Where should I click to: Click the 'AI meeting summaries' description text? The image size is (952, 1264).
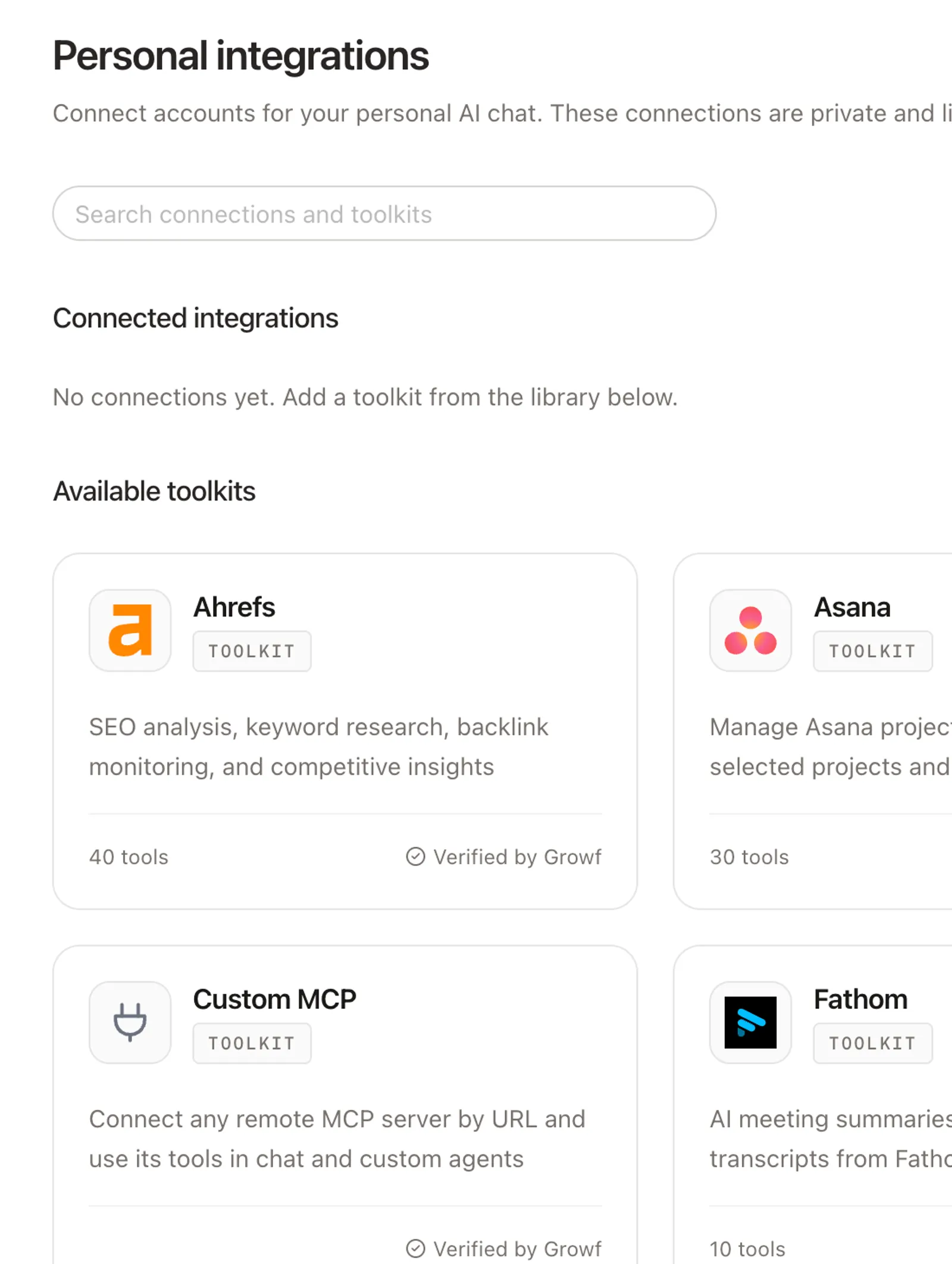(x=831, y=1139)
